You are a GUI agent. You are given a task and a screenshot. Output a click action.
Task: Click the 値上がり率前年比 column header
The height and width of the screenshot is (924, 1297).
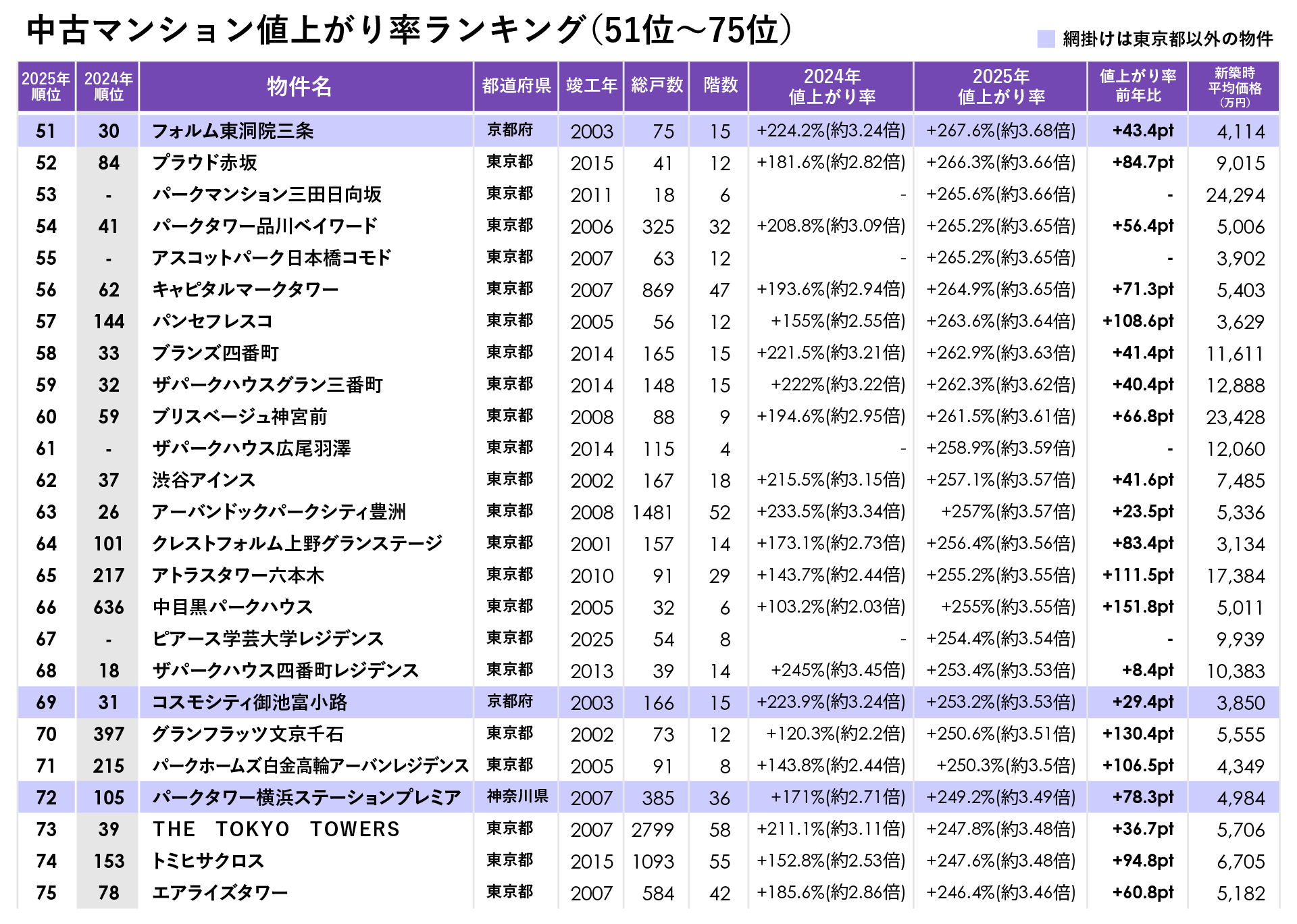pyautogui.click(x=1138, y=86)
